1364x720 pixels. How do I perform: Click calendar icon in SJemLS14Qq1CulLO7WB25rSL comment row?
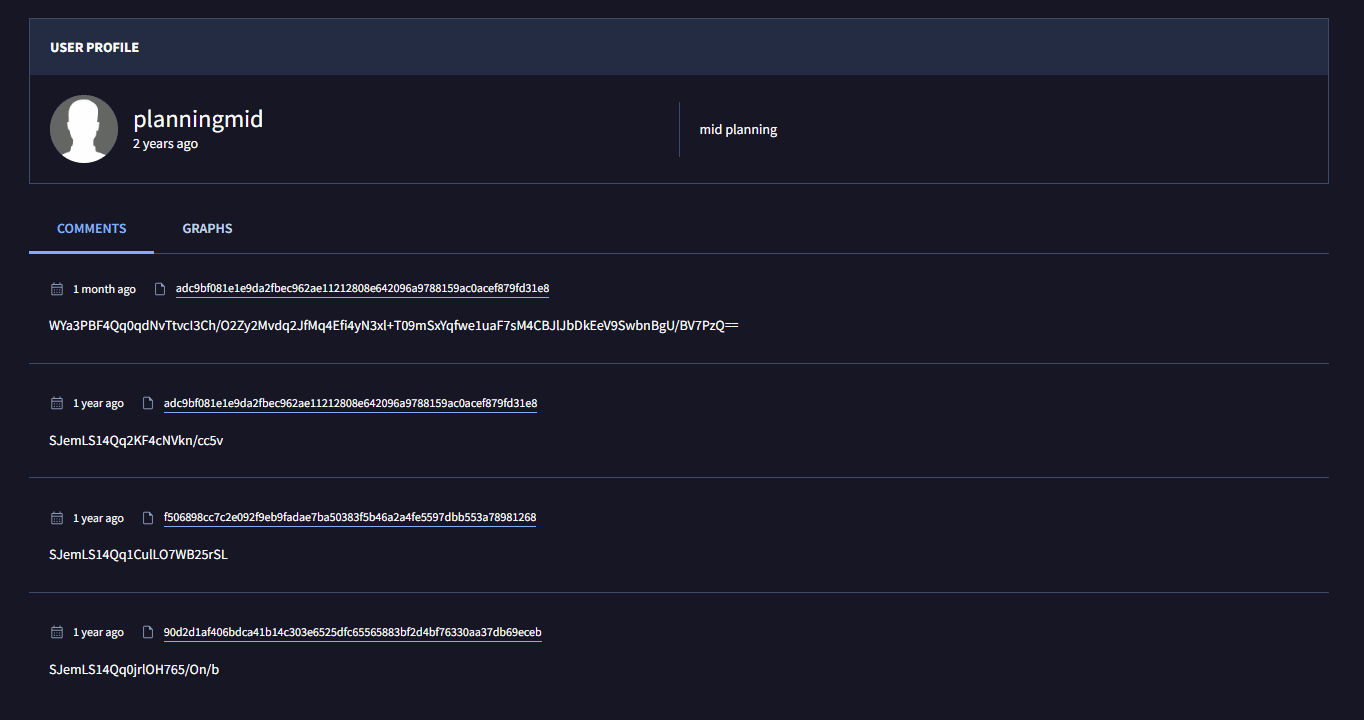pos(57,518)
